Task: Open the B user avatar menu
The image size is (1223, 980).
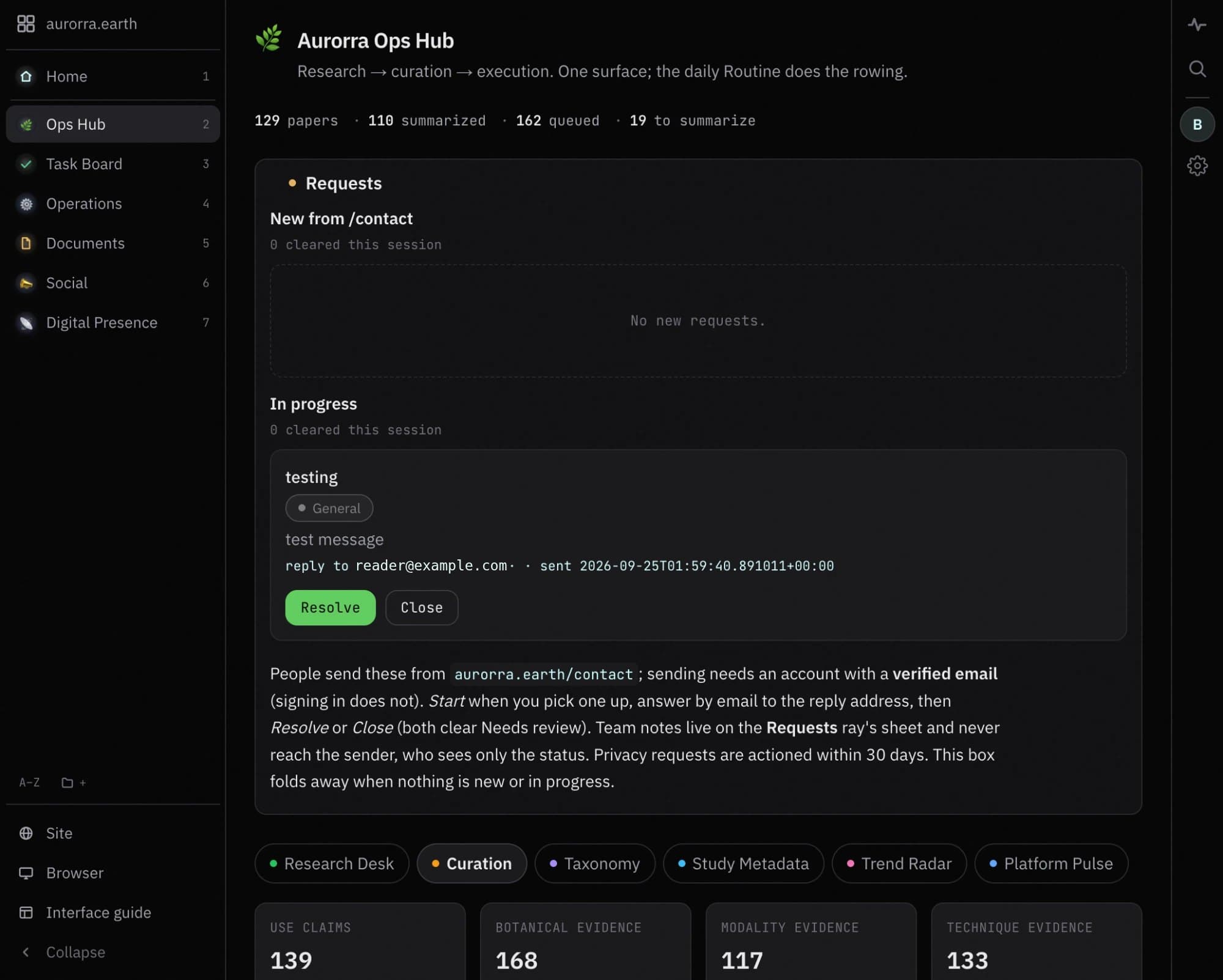Action: click(x=1197, y=125)
